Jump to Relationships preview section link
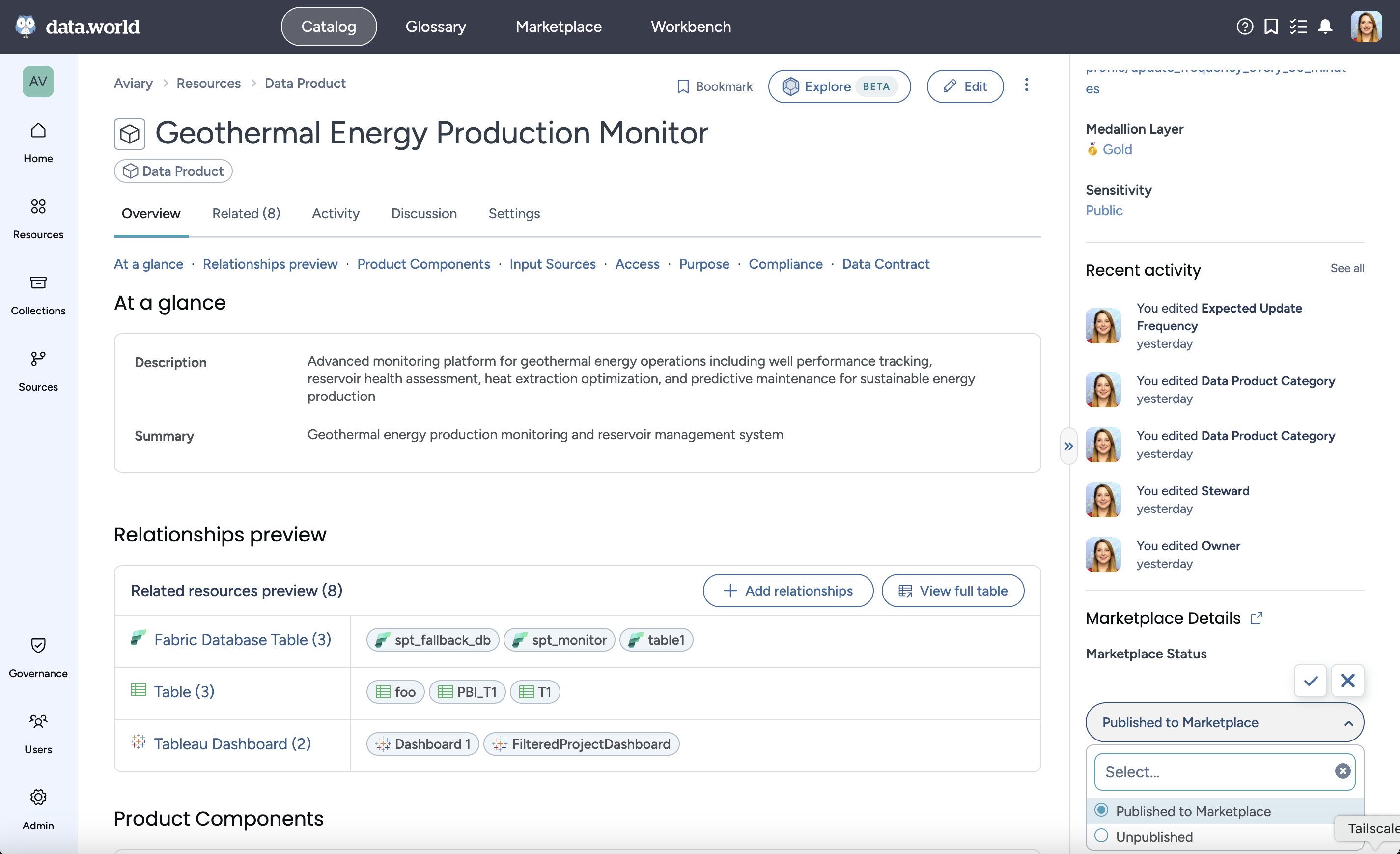 click(x=270, y=264)
